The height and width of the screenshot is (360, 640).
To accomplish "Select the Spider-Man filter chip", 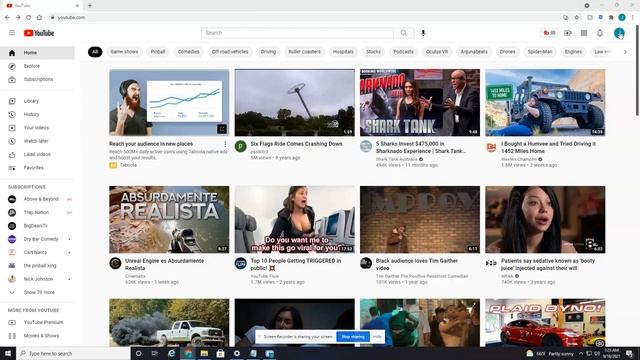I will [x=540, y=52].
